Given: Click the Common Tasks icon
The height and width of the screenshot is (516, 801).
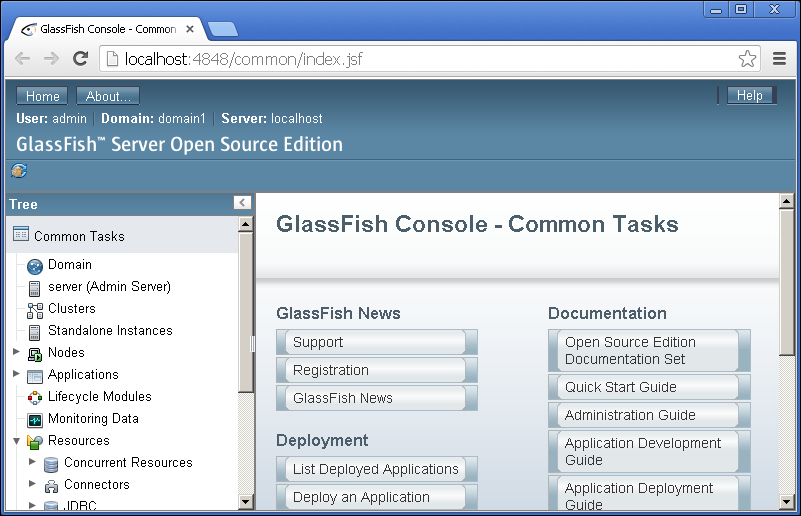Looking at the screenshot, I should pos(21,234).
